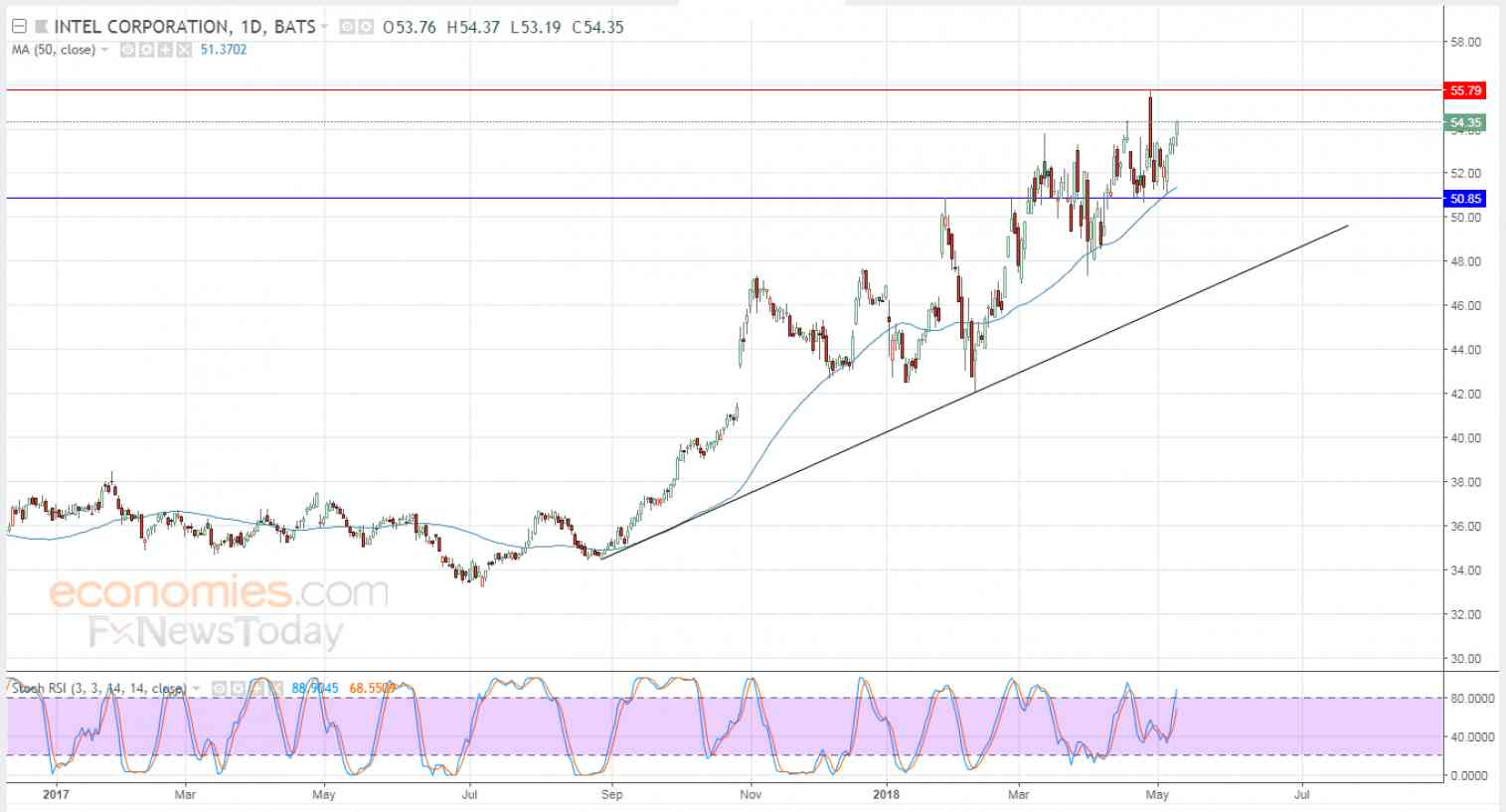
Task: Click the Nov label on time axis
Action: pyautogui.click(x=751, y=795)
